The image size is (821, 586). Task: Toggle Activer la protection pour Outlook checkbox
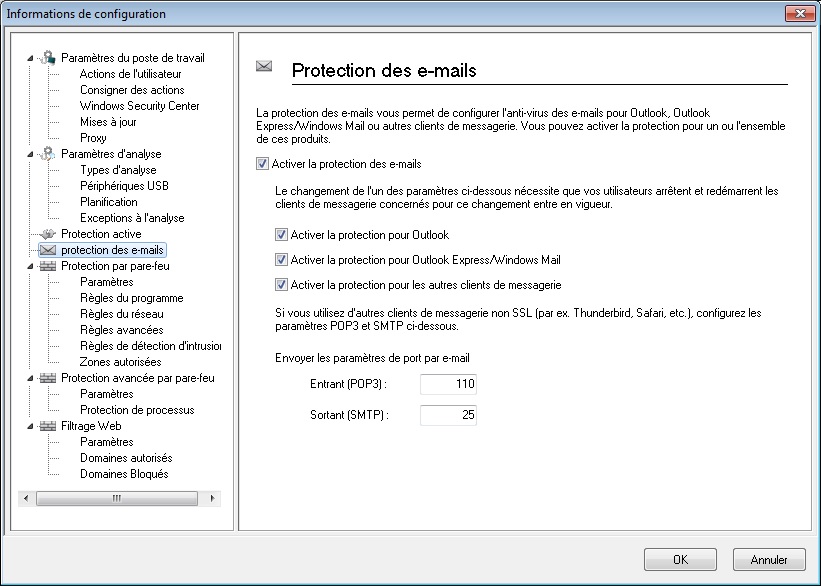pyautogui.click(x=281, y=235)
